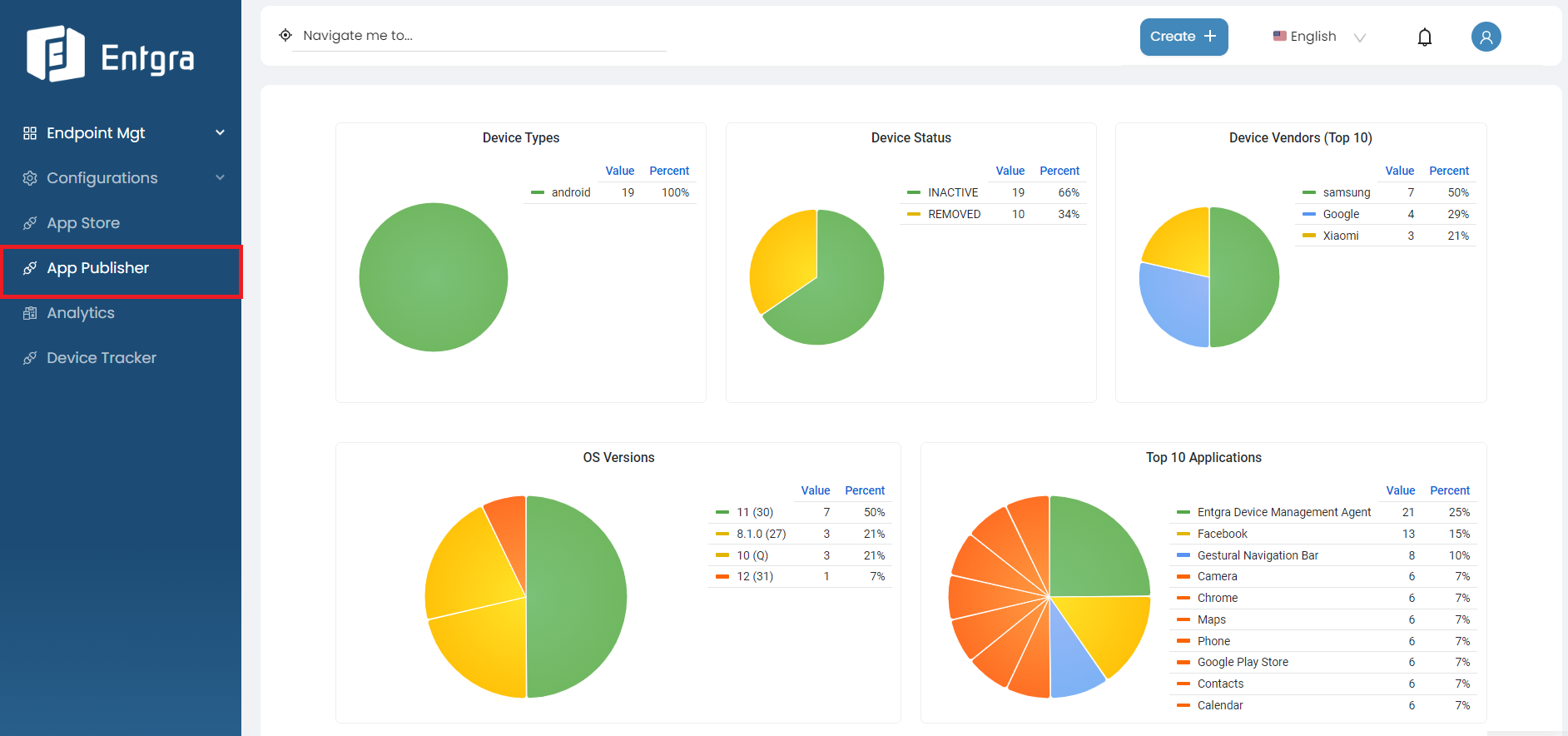Image resolution: width=1568 pixels, height=736 pixels.
Task: Click the Endpoint Mgt grid icon
Action: (x=30, y=133)
